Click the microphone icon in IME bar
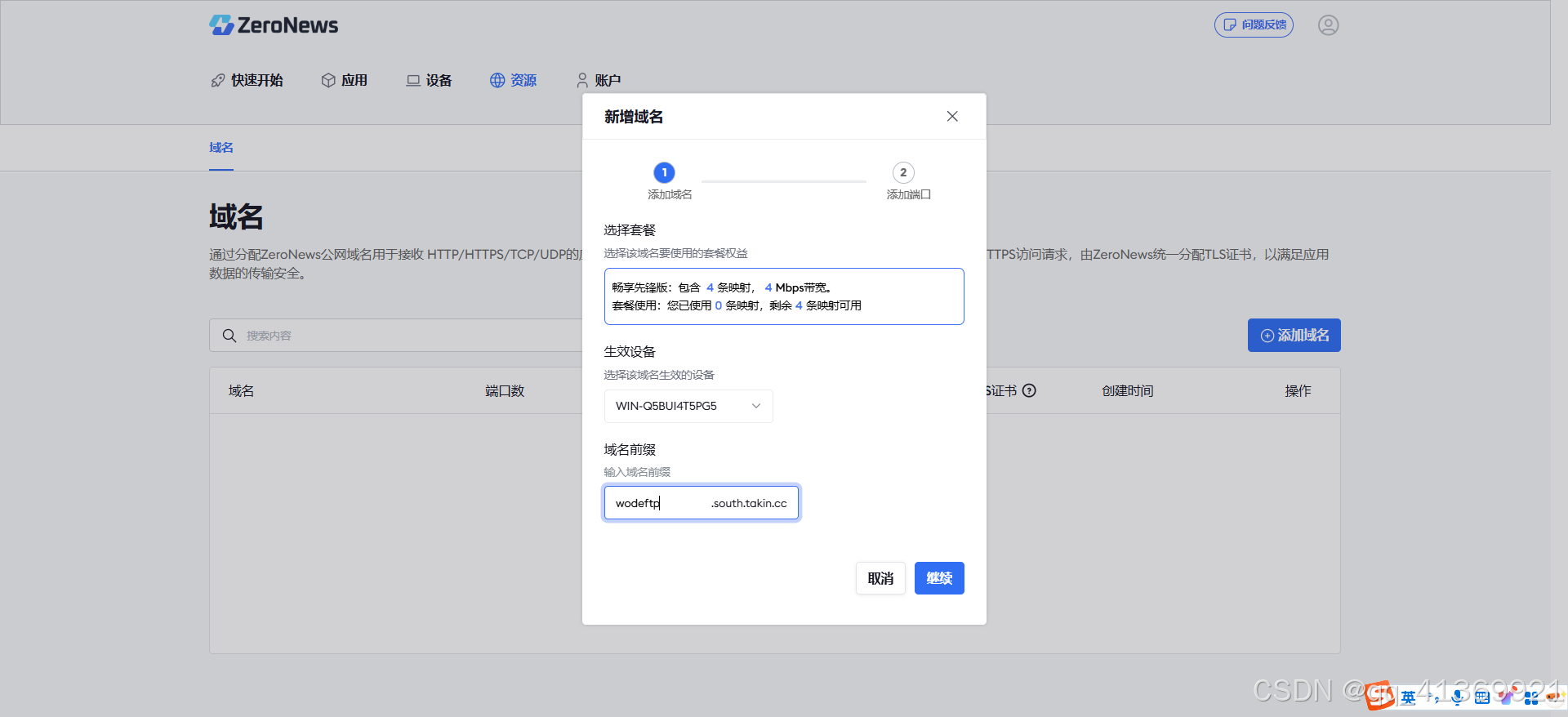This screenshot has width=1568, height=717. 1458,697
